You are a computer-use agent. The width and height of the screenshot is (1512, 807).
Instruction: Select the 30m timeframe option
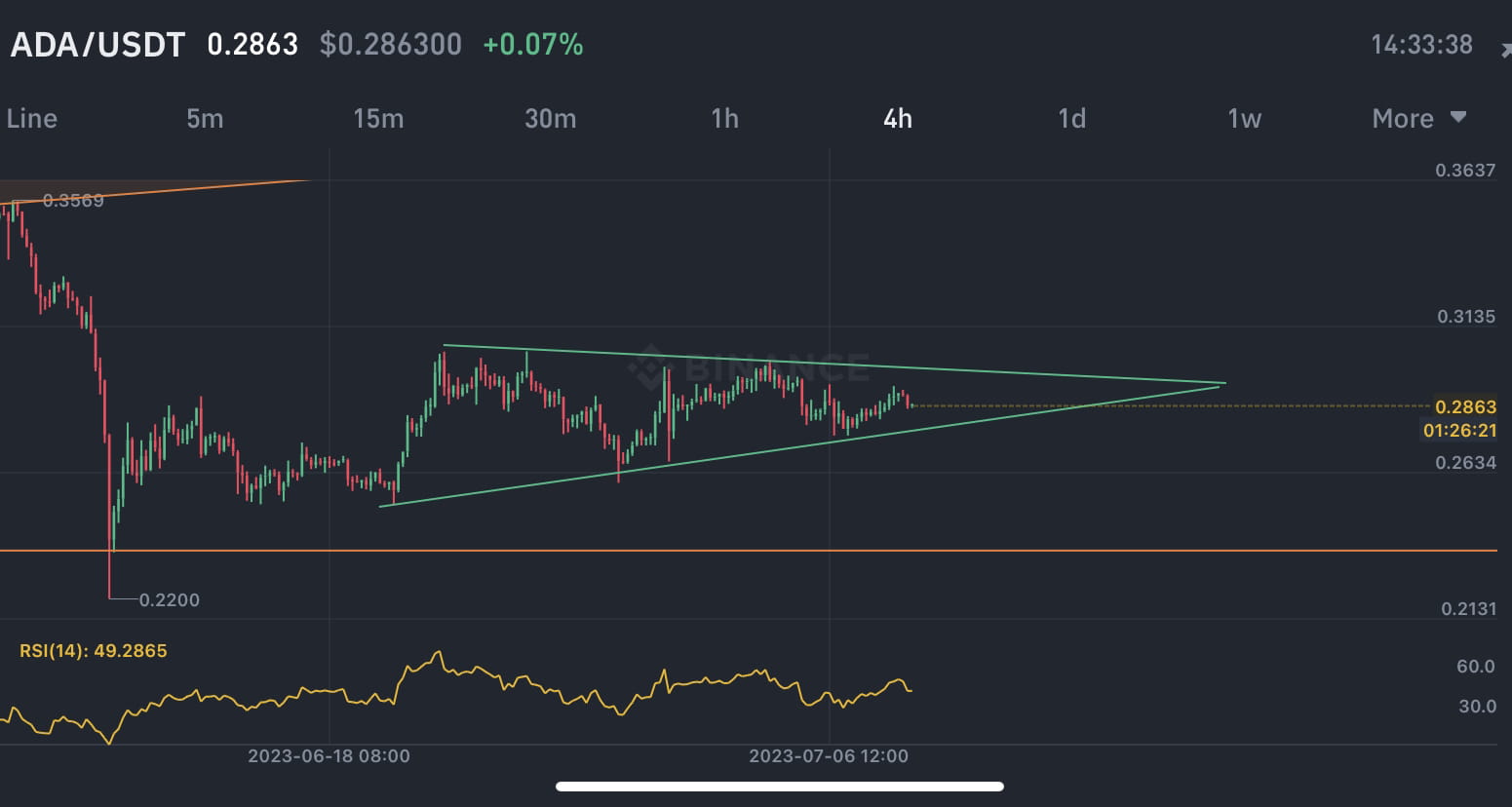(551, 118)
